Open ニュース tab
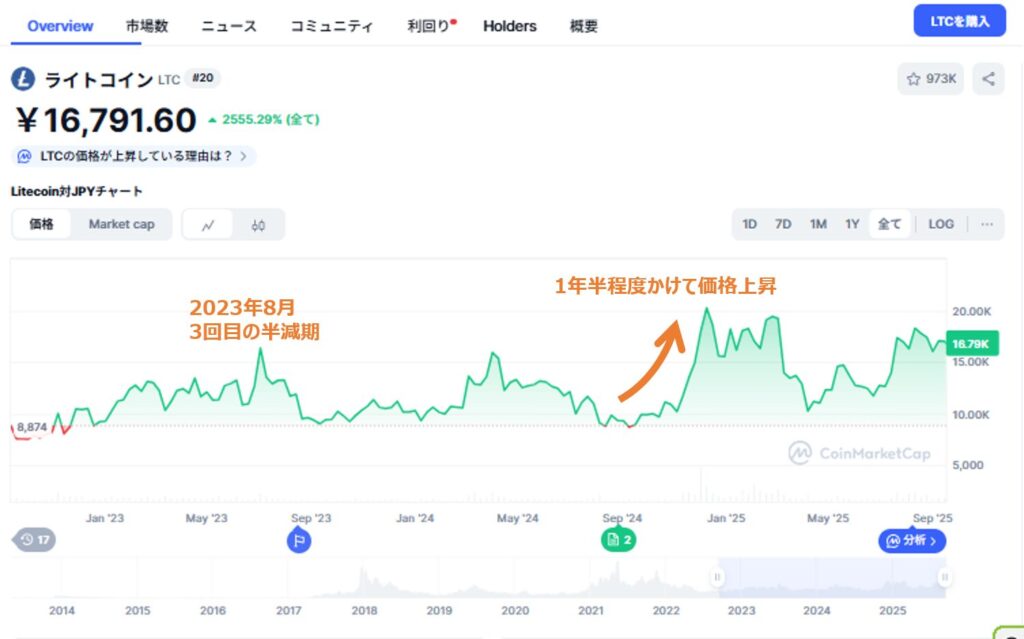Viewport: 1024px width, 639px height. 229,26
